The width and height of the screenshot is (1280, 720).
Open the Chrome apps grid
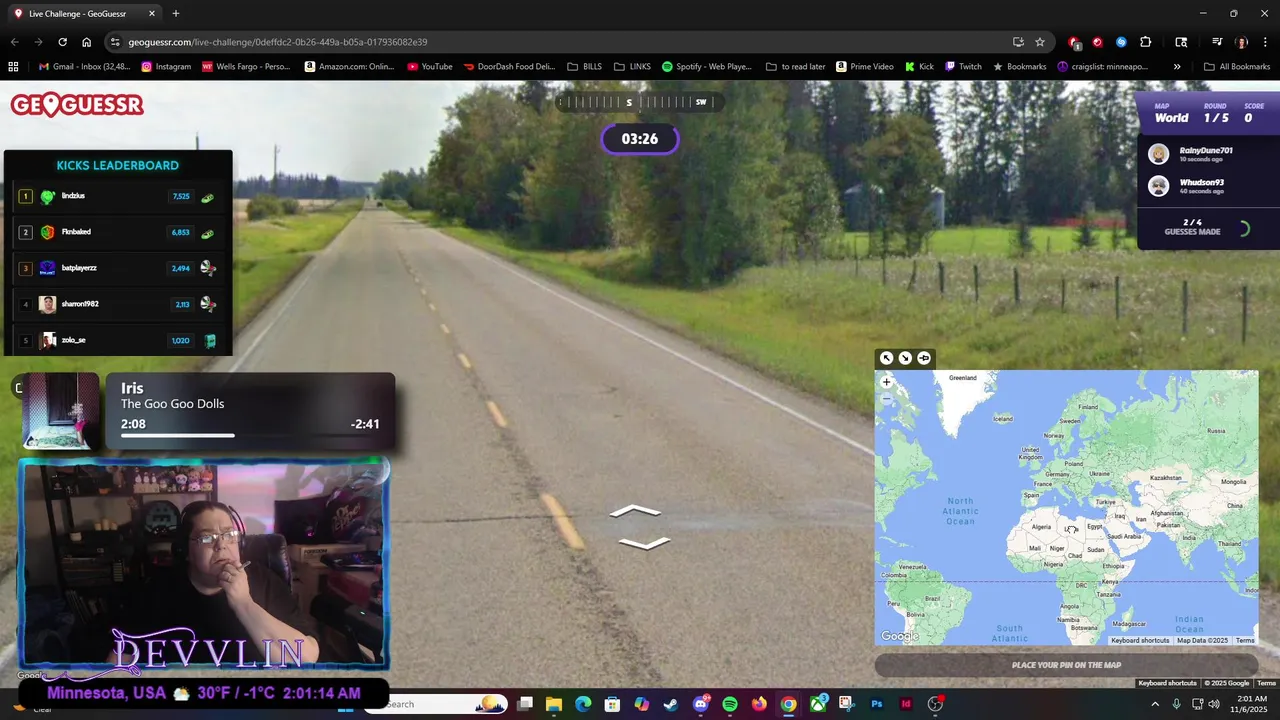[13, 67]
